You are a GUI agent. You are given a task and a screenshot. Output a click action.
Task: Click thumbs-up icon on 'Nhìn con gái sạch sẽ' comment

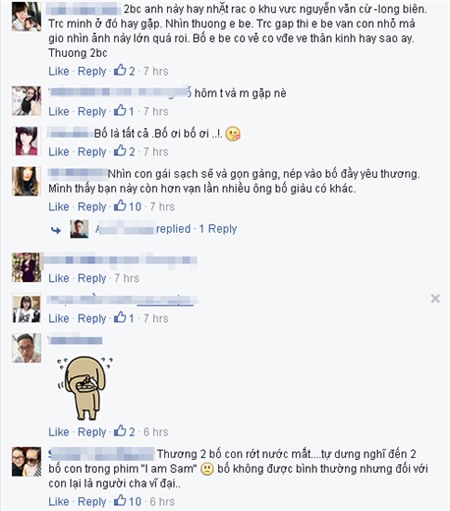click(120, 206)
